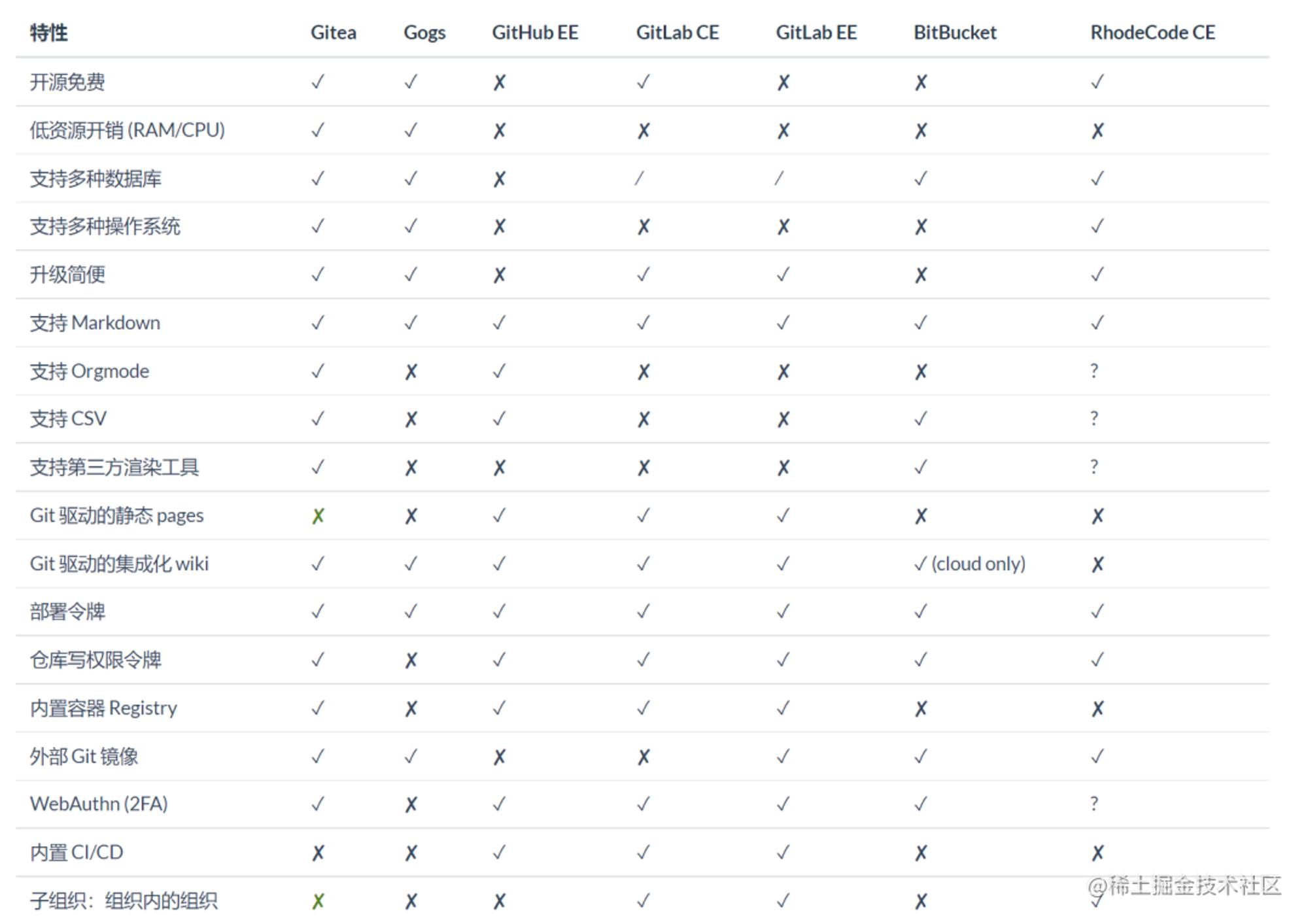Click the BitBucket column header
This screenshot has height=924, width=1308.
955,33
